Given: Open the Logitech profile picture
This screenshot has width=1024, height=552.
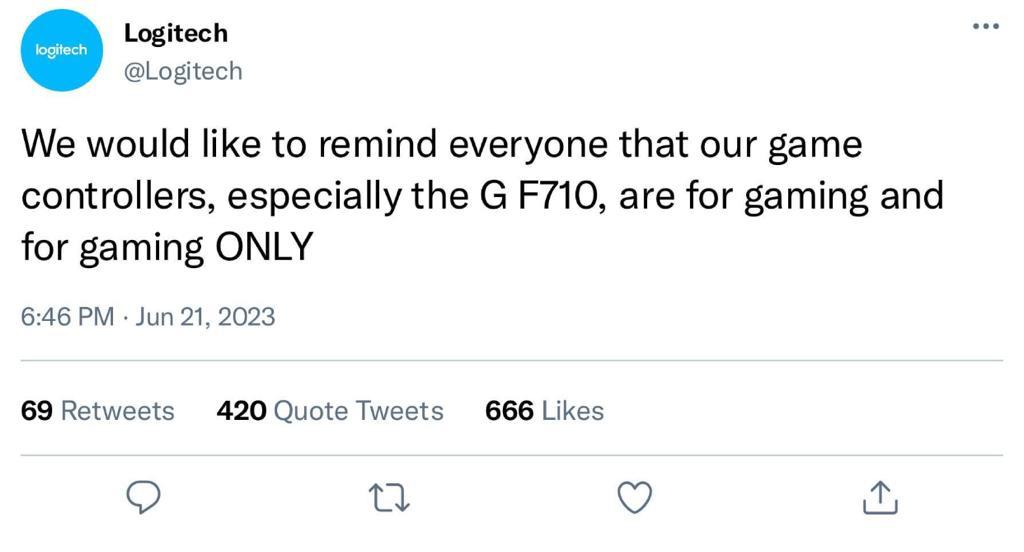Looking at the screenshot, I should [x=60, y=51].
